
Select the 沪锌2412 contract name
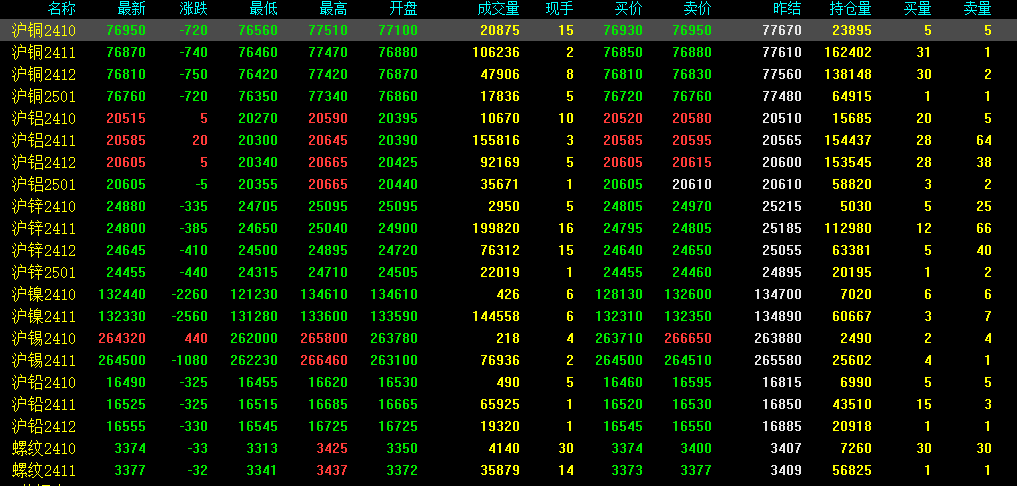(x=43, y=250)
